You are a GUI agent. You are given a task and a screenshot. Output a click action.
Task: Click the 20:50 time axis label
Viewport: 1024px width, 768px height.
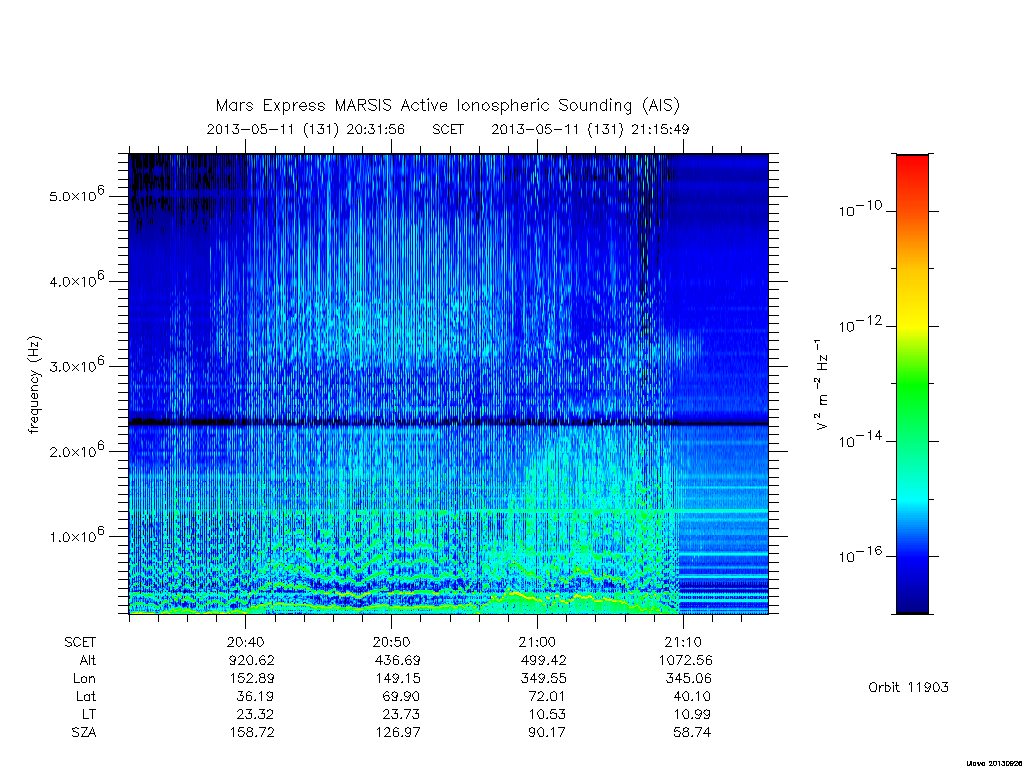point(392,642)
